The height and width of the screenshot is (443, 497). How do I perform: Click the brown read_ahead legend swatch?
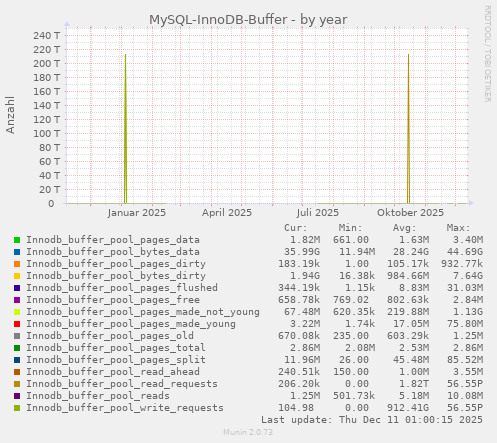pos(17,372)
